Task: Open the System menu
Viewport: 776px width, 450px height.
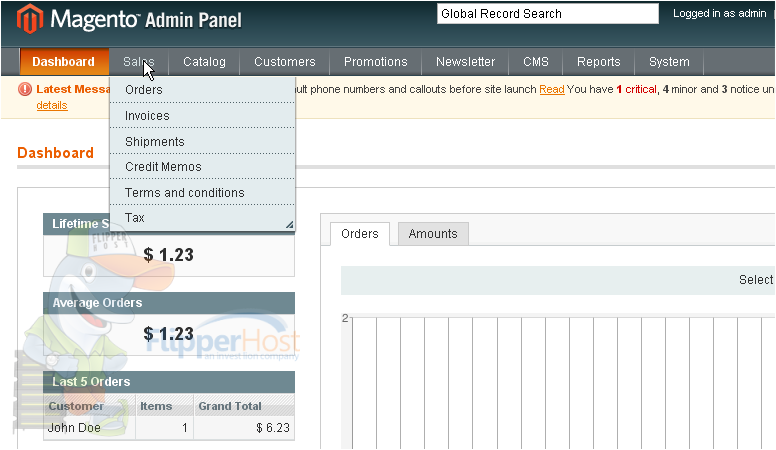Action: pos(669,62)
